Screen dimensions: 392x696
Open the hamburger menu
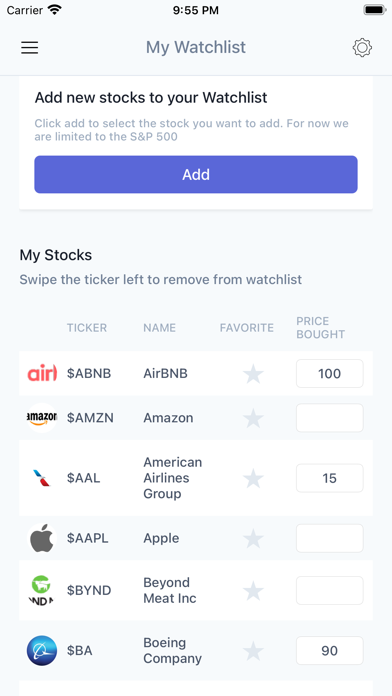30,47
